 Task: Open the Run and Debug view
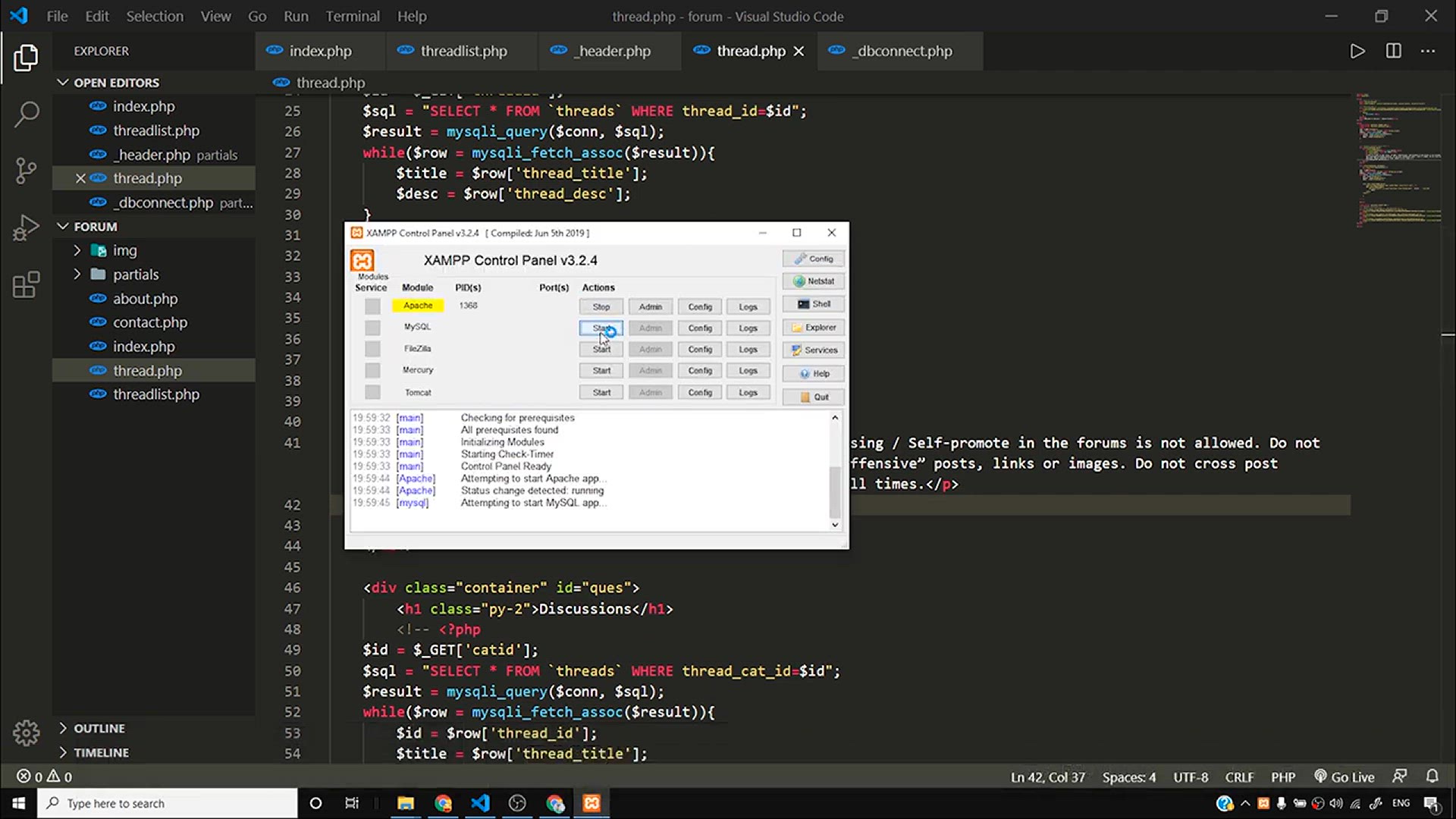(x=26, y=227)
